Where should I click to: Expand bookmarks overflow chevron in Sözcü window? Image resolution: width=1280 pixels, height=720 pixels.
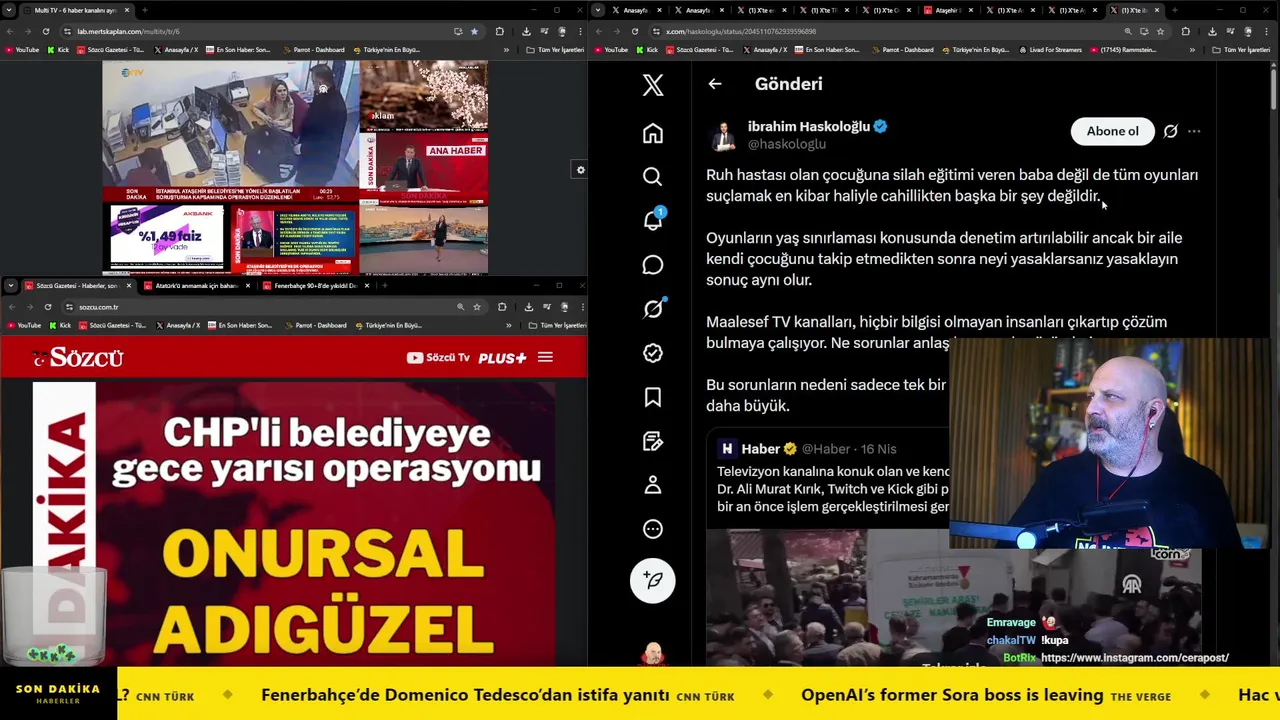point(508,325)
